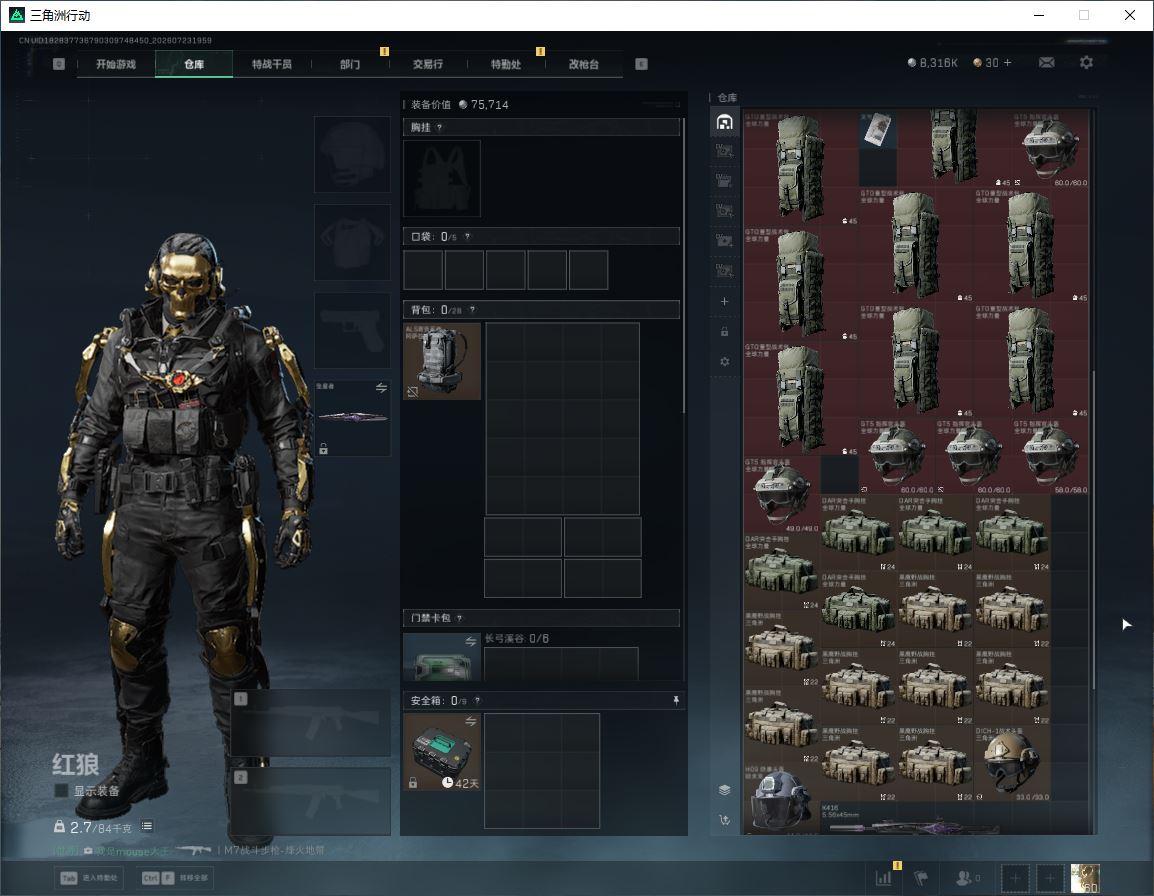This screenshot has height=896, width=1154.
Task: Click the lock icon on secure box
Action: (413, 783)
